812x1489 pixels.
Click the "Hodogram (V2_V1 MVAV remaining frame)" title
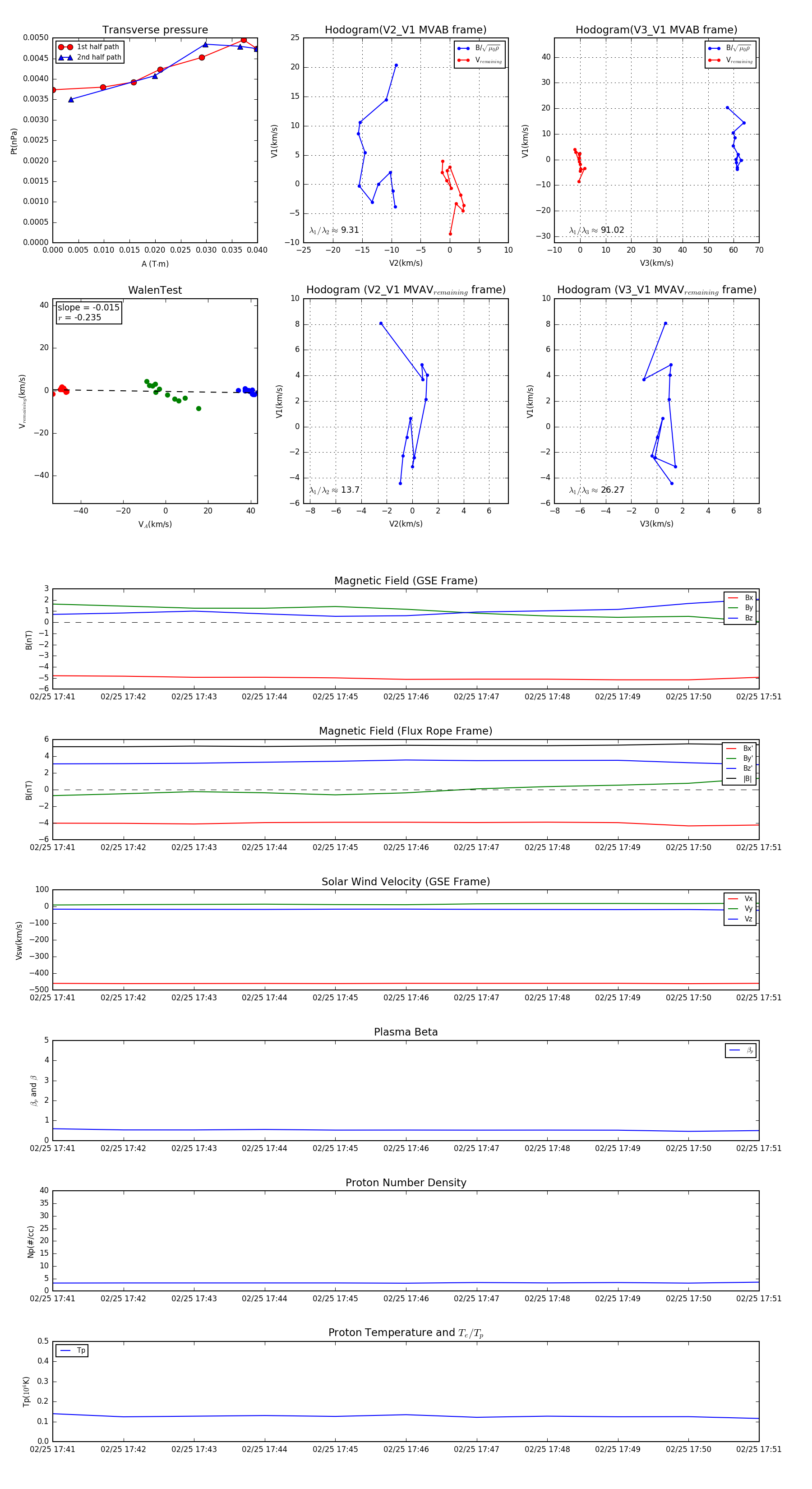[x=406, y=290]
